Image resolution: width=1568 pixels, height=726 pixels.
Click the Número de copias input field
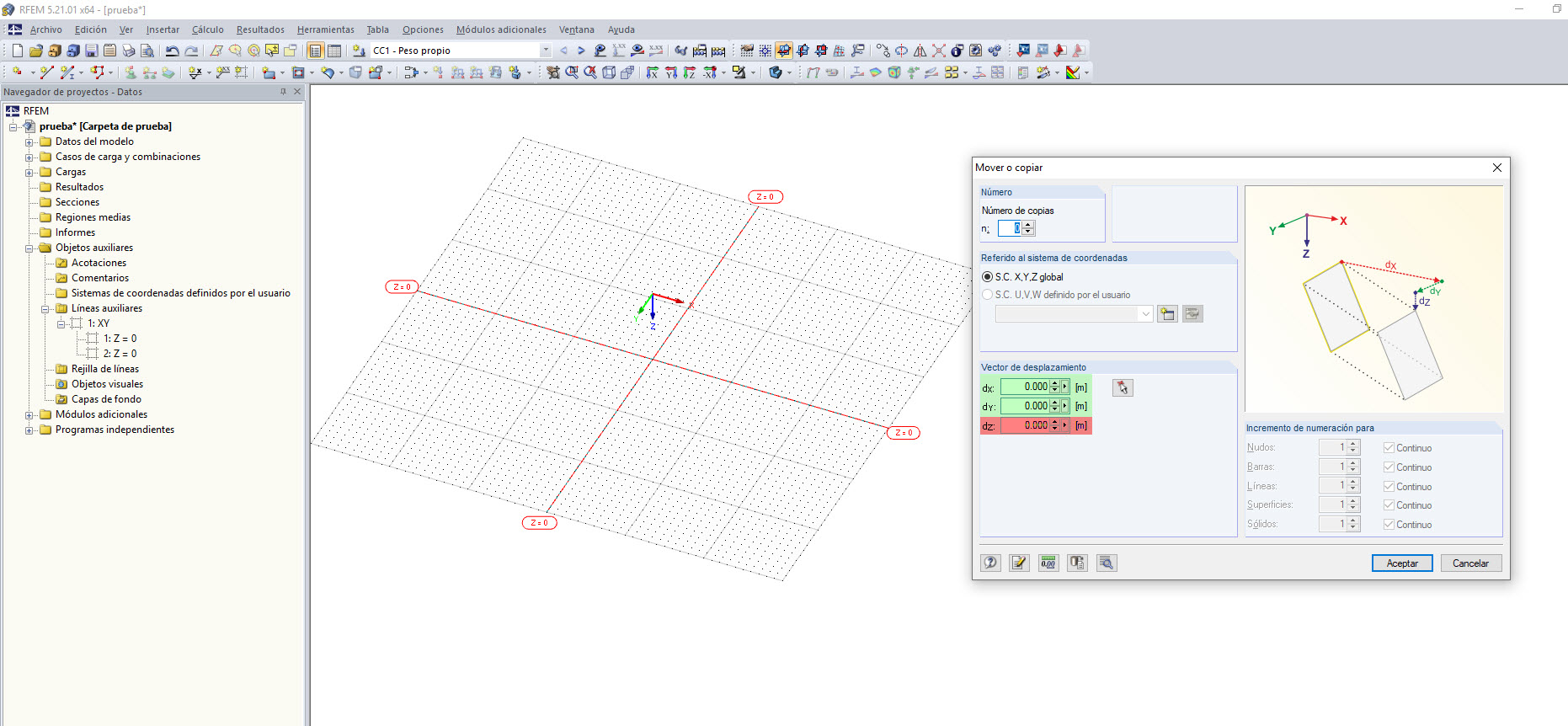pyautogui.click(x=1010, y=228)
